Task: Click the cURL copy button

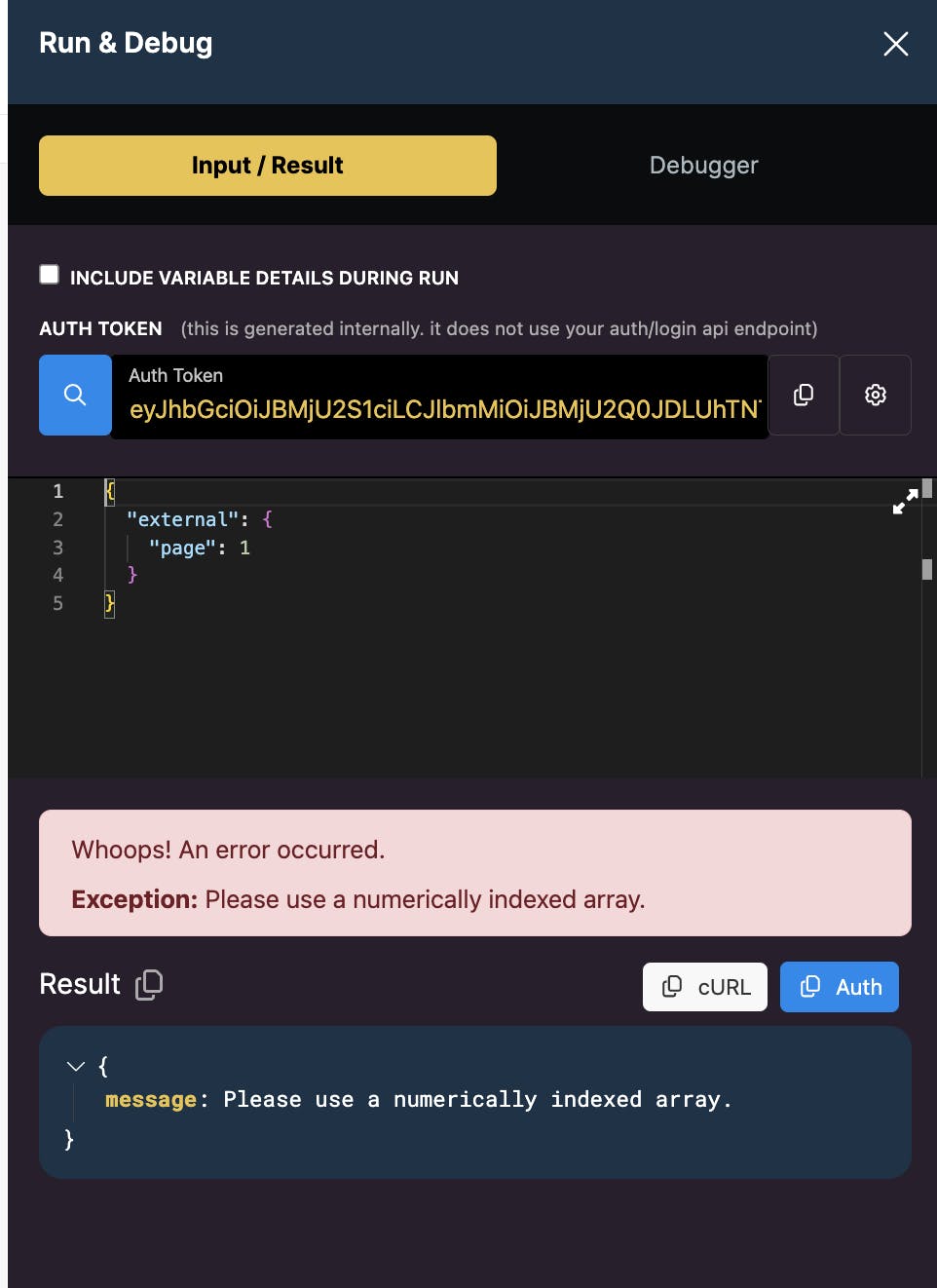Action: click(x=705, y=987)
